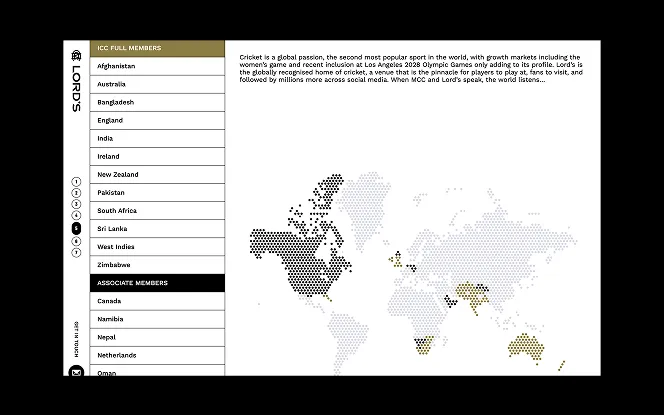
Task: Click the Lord's vertical wordmark
Action: 76,88
